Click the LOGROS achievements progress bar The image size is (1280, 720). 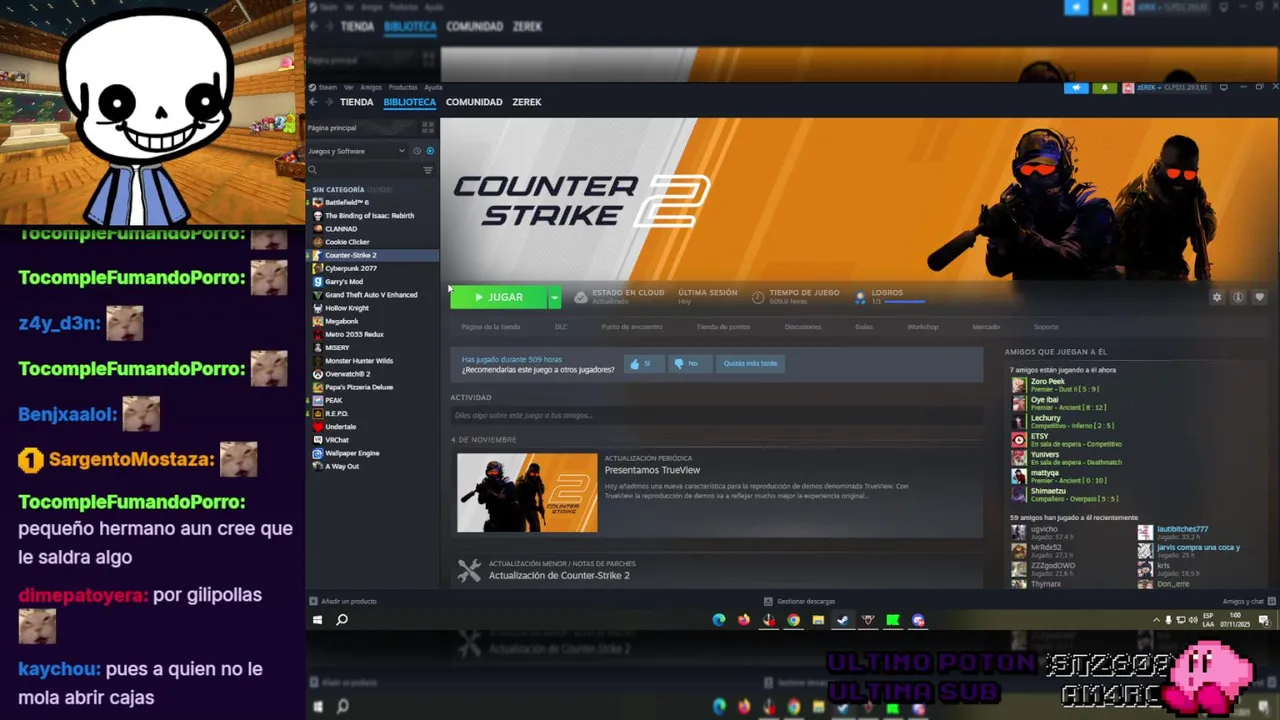904,301
